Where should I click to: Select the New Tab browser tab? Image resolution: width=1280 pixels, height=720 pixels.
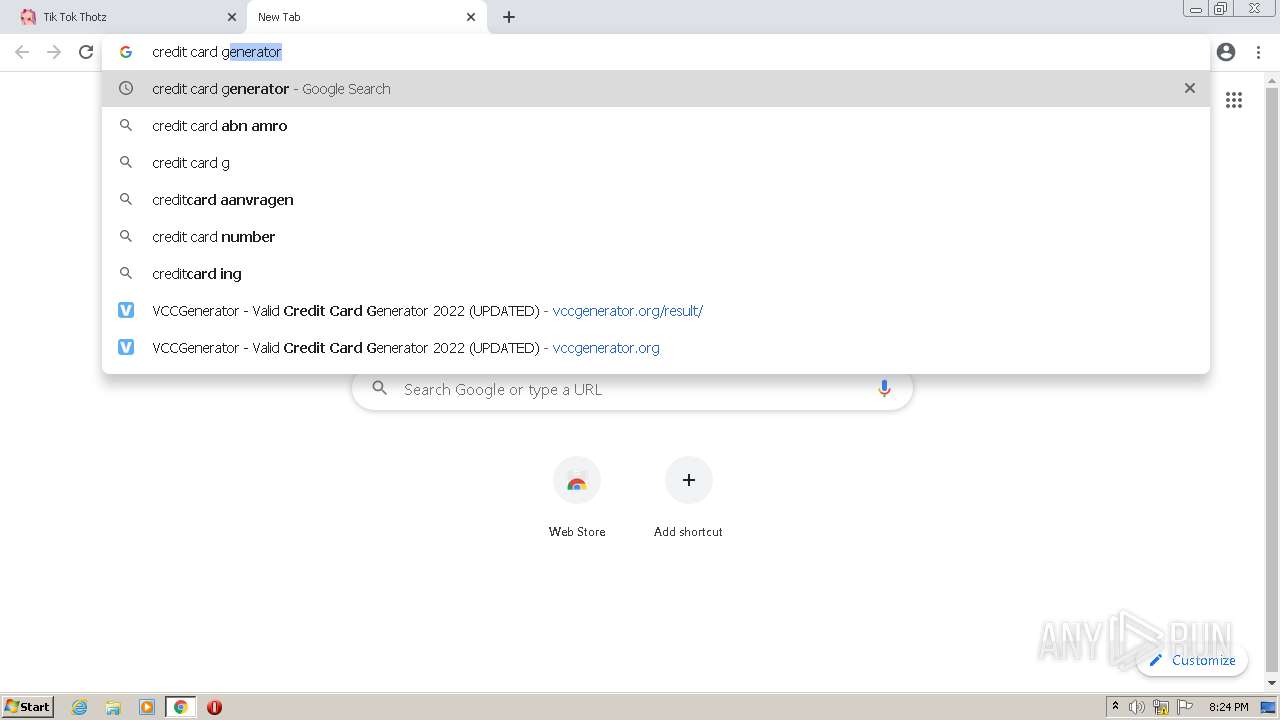click(x=367, y=17)
